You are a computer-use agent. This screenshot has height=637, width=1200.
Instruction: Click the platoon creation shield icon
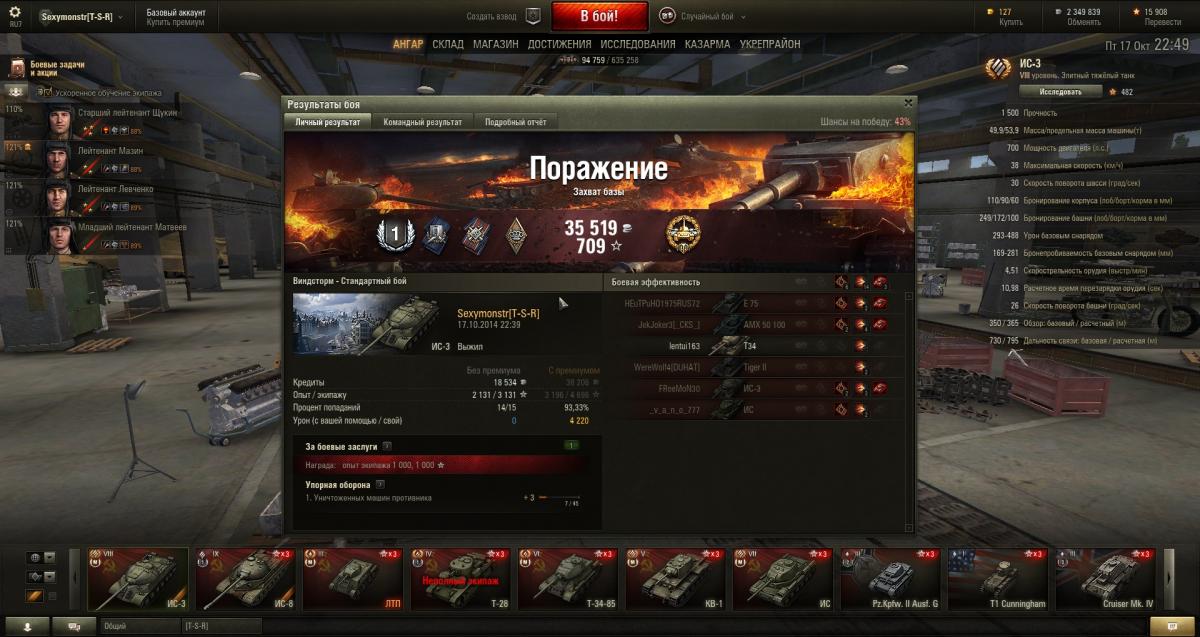(533, 16)
